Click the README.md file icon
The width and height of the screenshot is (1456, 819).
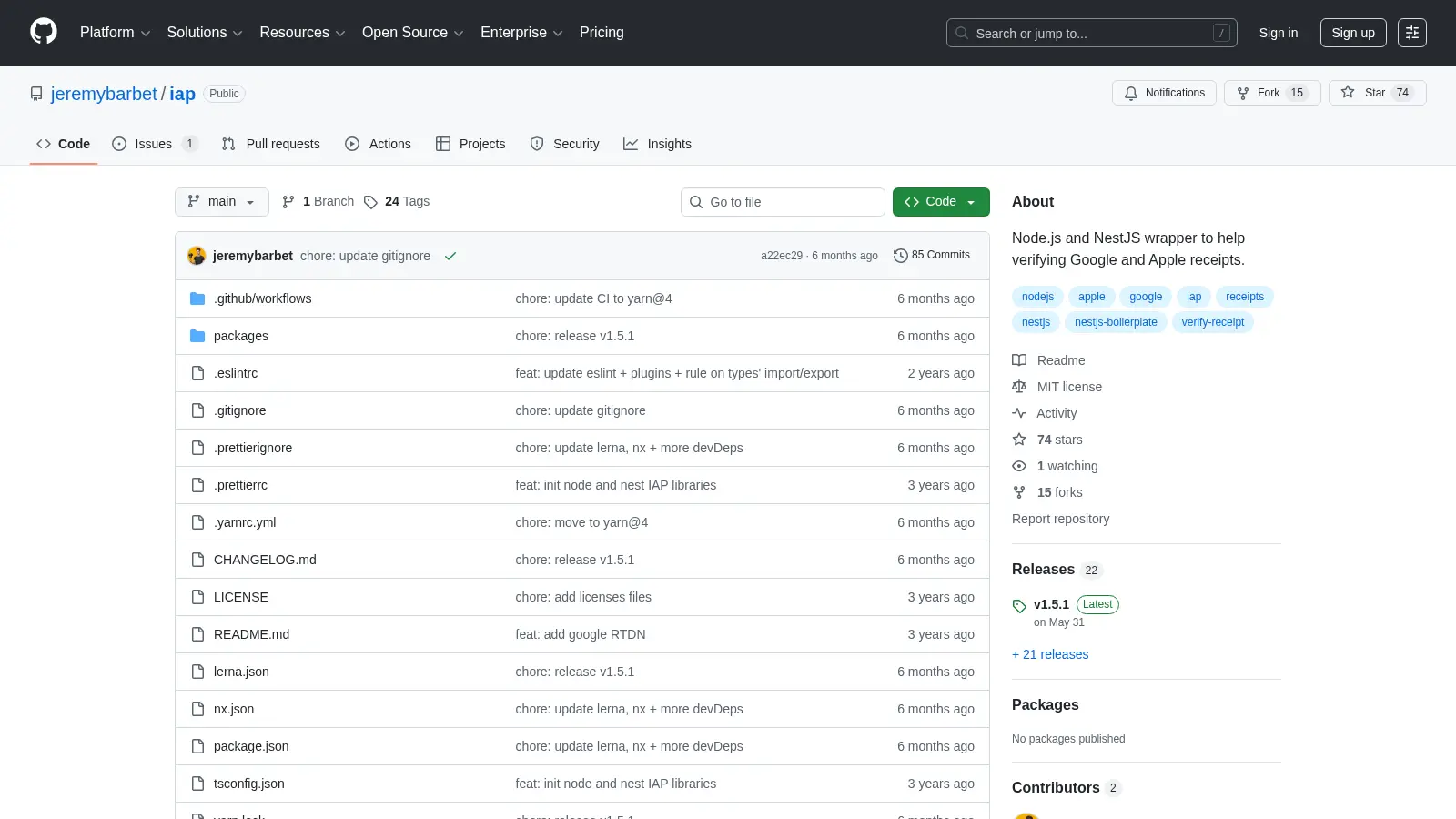[197, 634]
